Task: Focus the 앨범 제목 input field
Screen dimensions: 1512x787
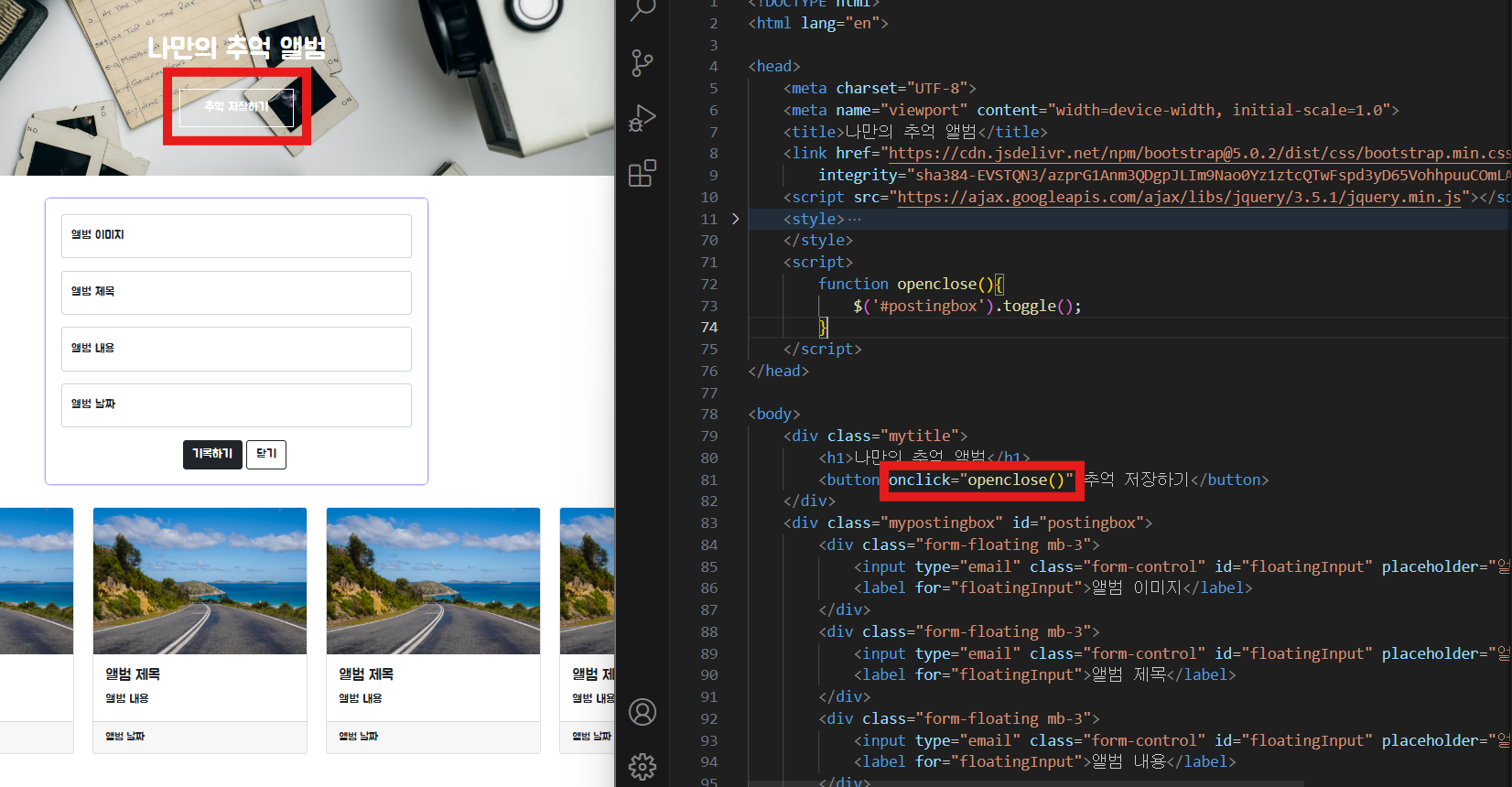Action: (x=236, y=293)
